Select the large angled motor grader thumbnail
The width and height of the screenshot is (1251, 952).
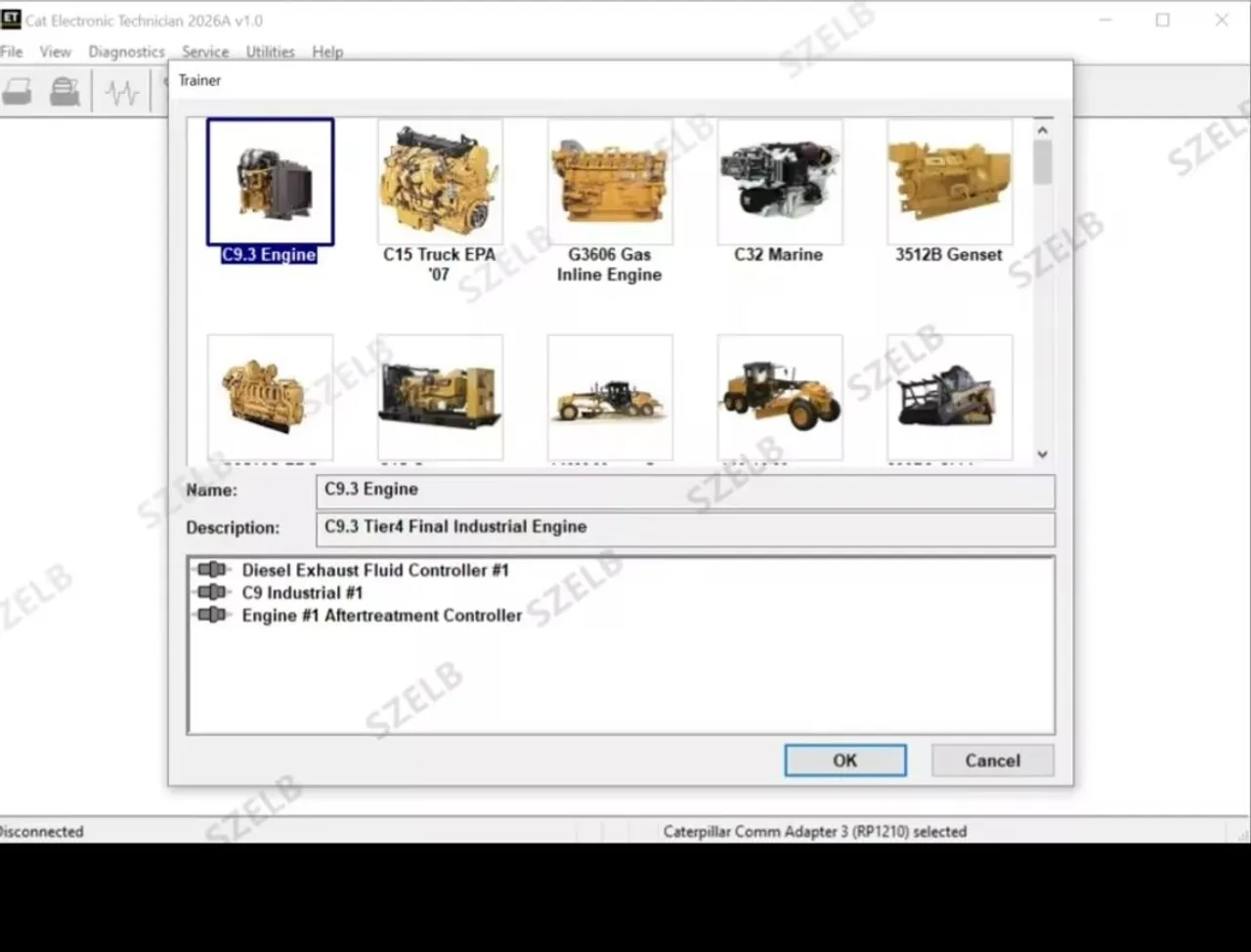tap(779, 397)
